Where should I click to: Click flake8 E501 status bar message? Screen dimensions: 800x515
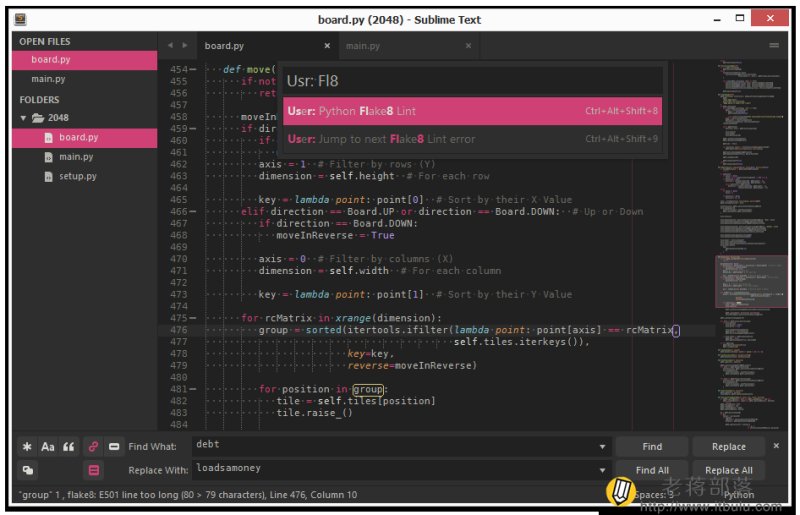[x=188, y=495]
